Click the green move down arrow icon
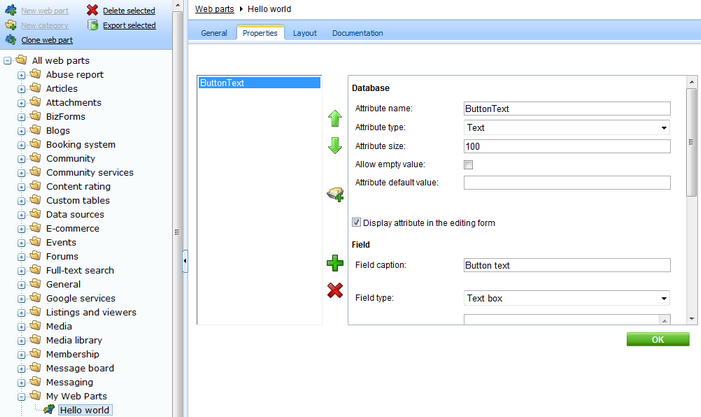 [x=335, y=146]
